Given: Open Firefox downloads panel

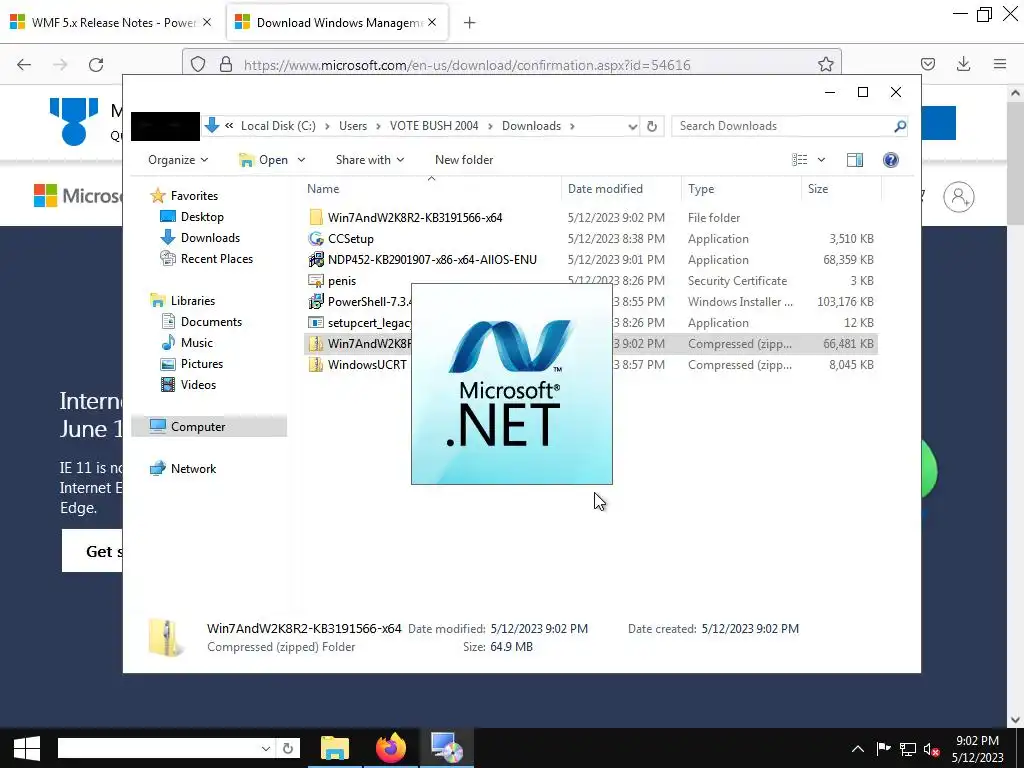Looking at the screenshot, I should click(x=963, y=64).
